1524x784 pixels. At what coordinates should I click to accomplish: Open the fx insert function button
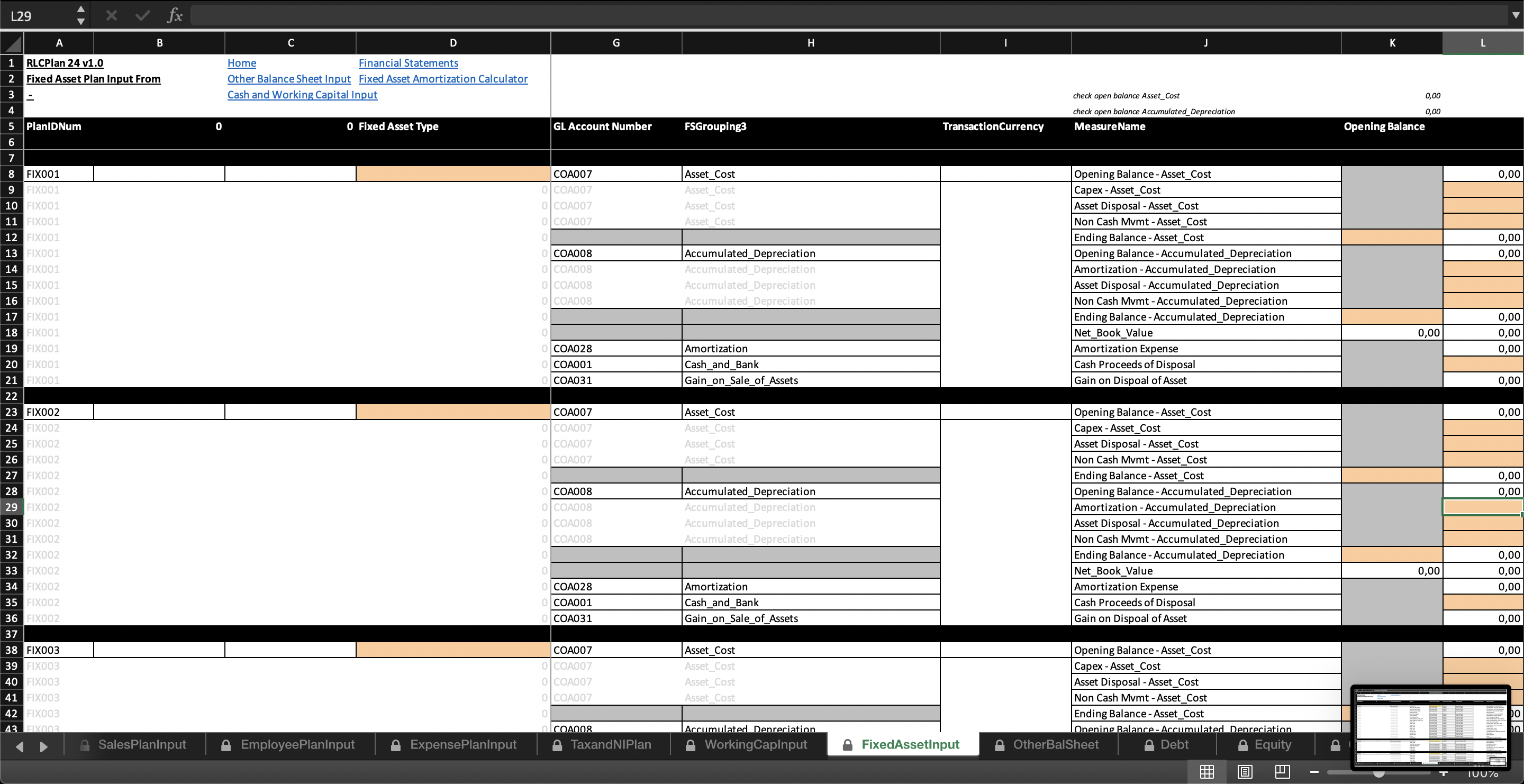point(175,15)
